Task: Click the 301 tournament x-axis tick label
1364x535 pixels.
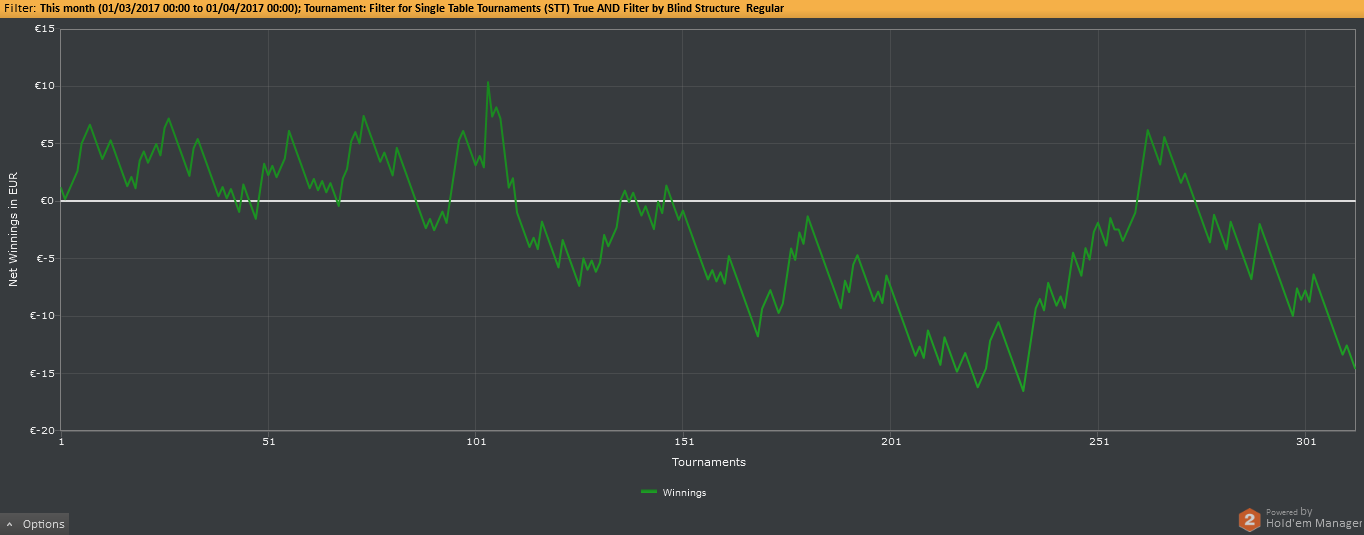Action: tap(1306, 442)
